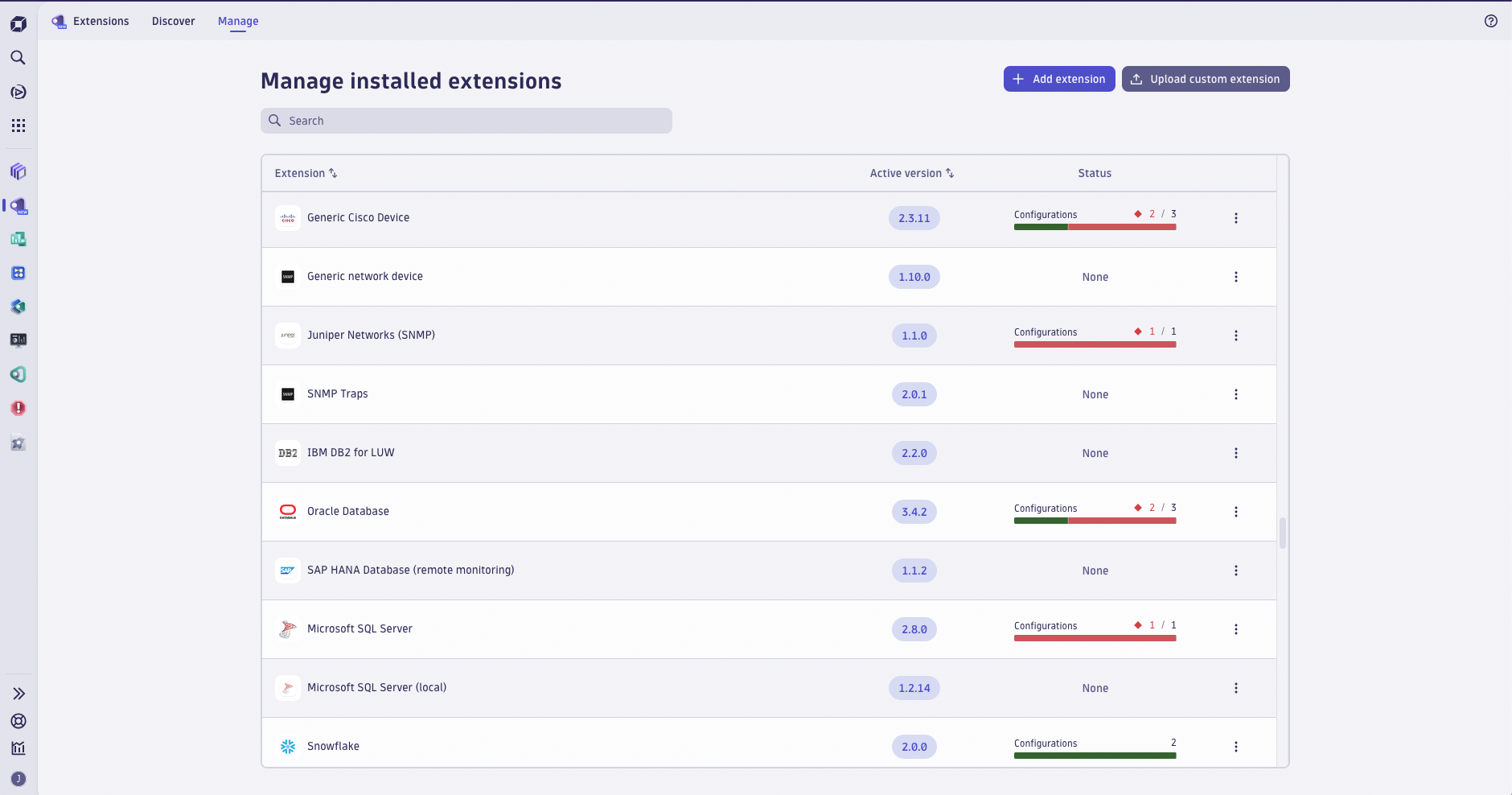Open actions menu for Snowflake
Image resolution: width=1512 pixels, height=795 pixels.
point(1236,747)
